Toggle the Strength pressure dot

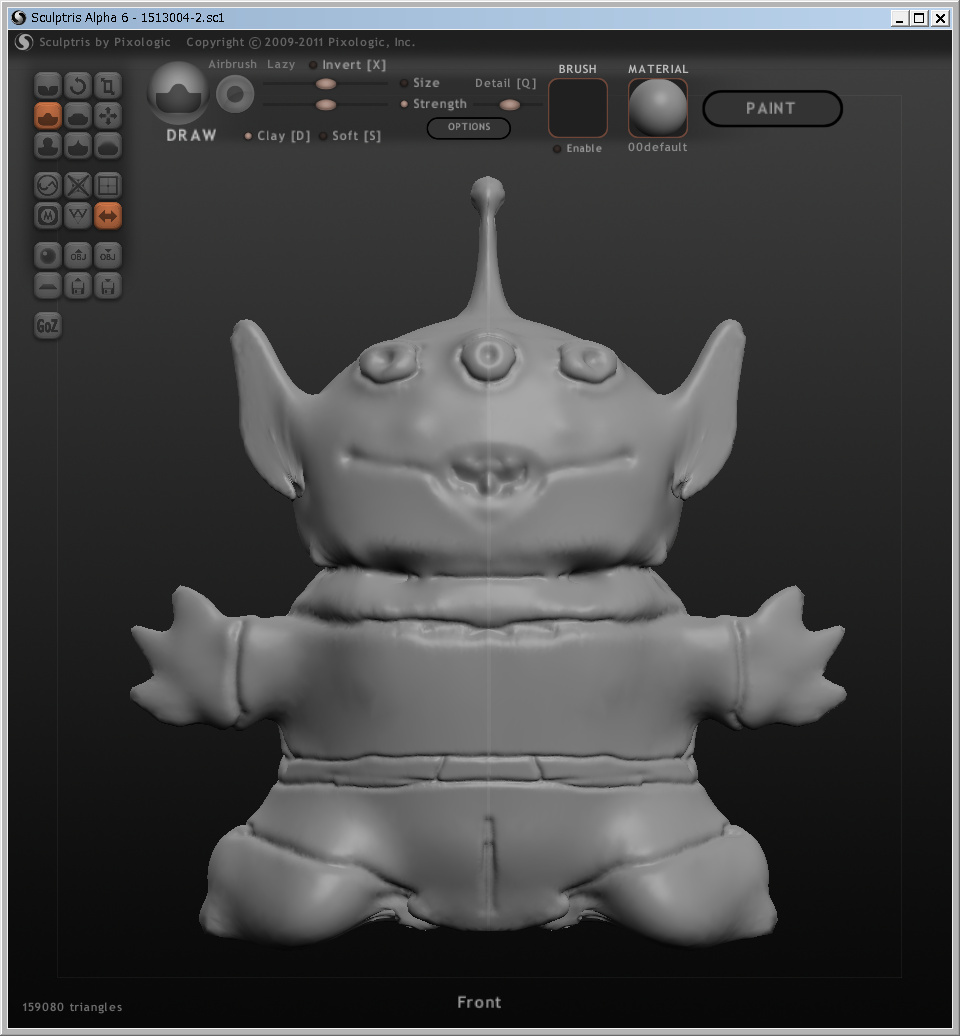(x=404, y=104)
